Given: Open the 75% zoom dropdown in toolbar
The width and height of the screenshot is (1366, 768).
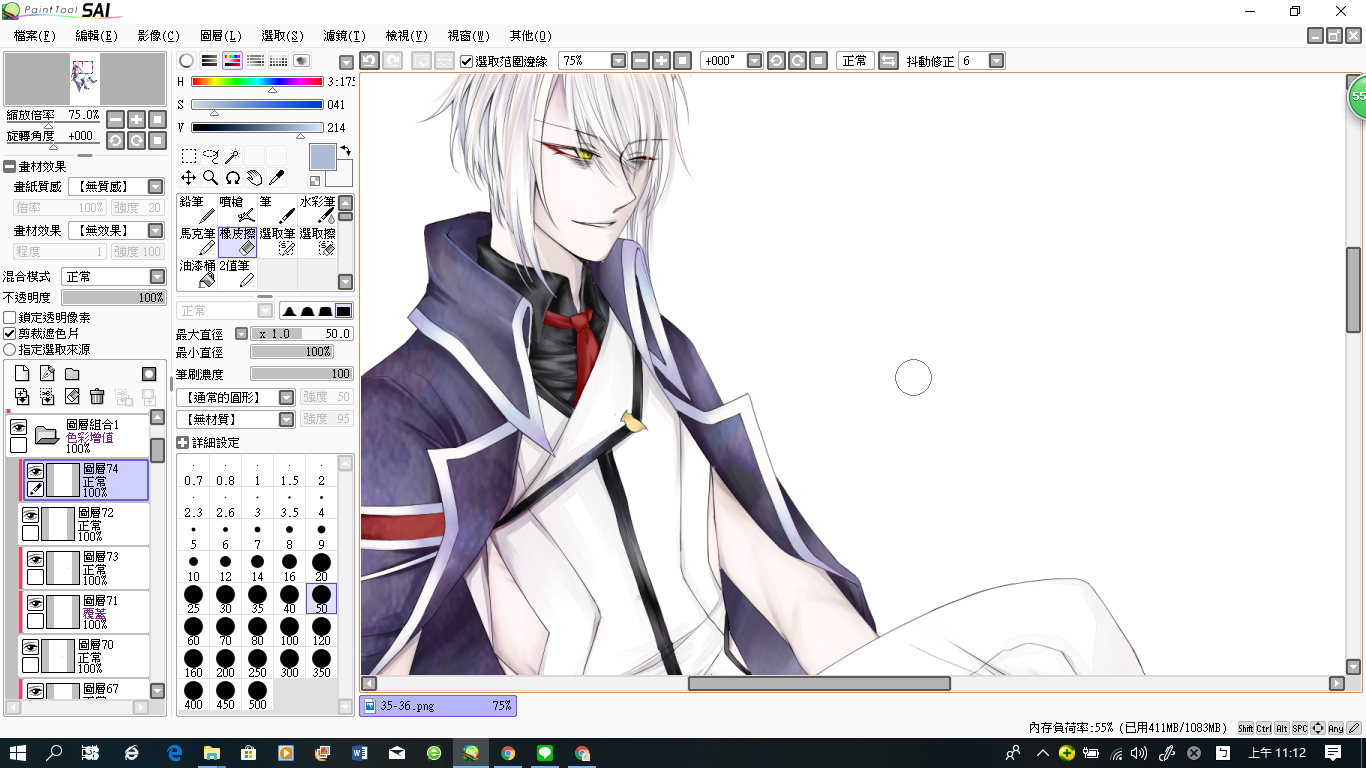Looking at the screenshot, I should point(618,61).
